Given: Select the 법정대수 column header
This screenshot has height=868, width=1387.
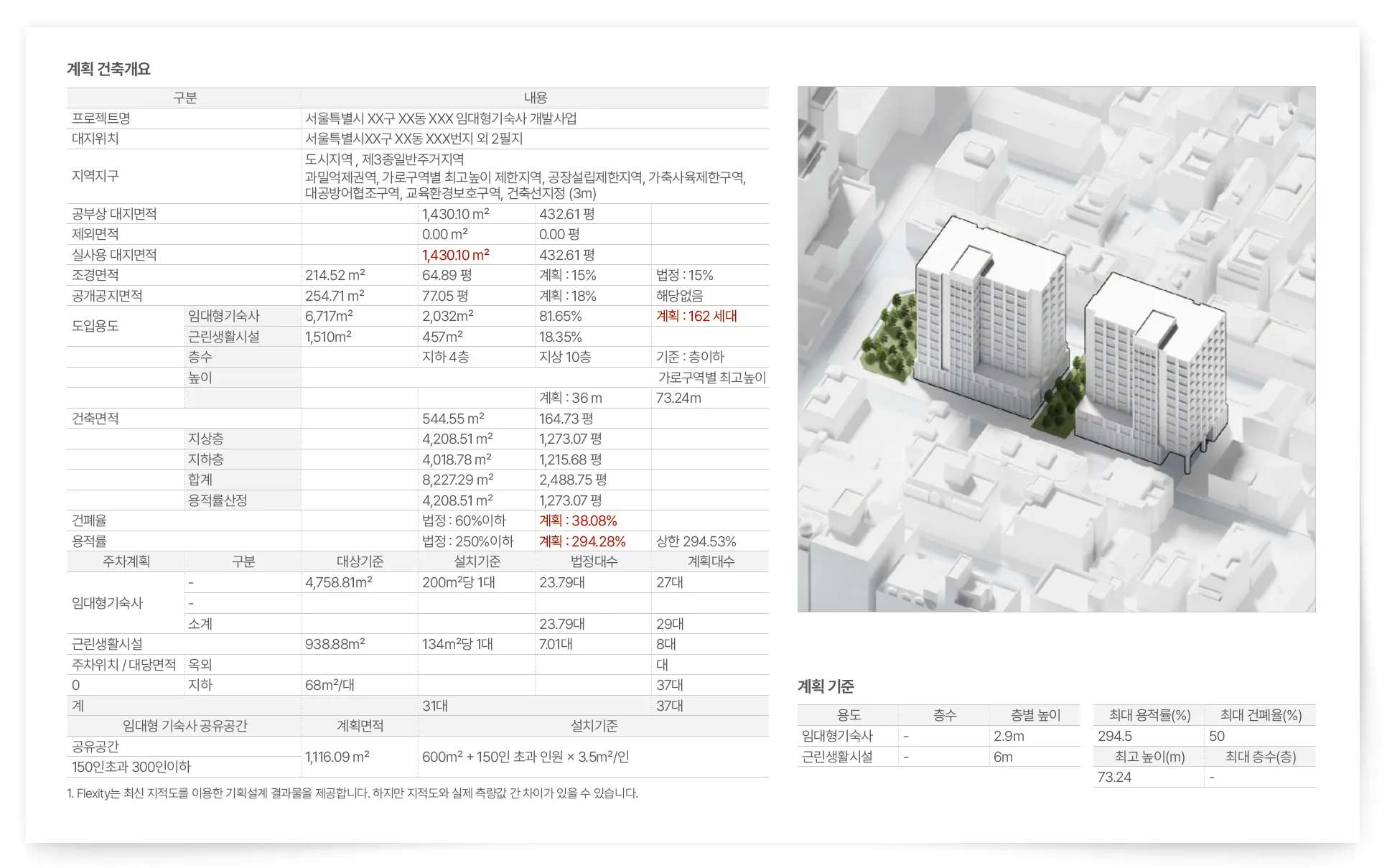Looking at the screenshot, I should 594,561.
